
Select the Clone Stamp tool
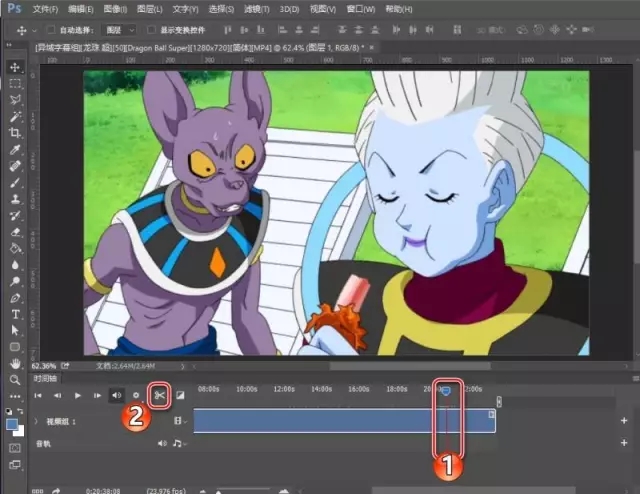coord(15,199)
